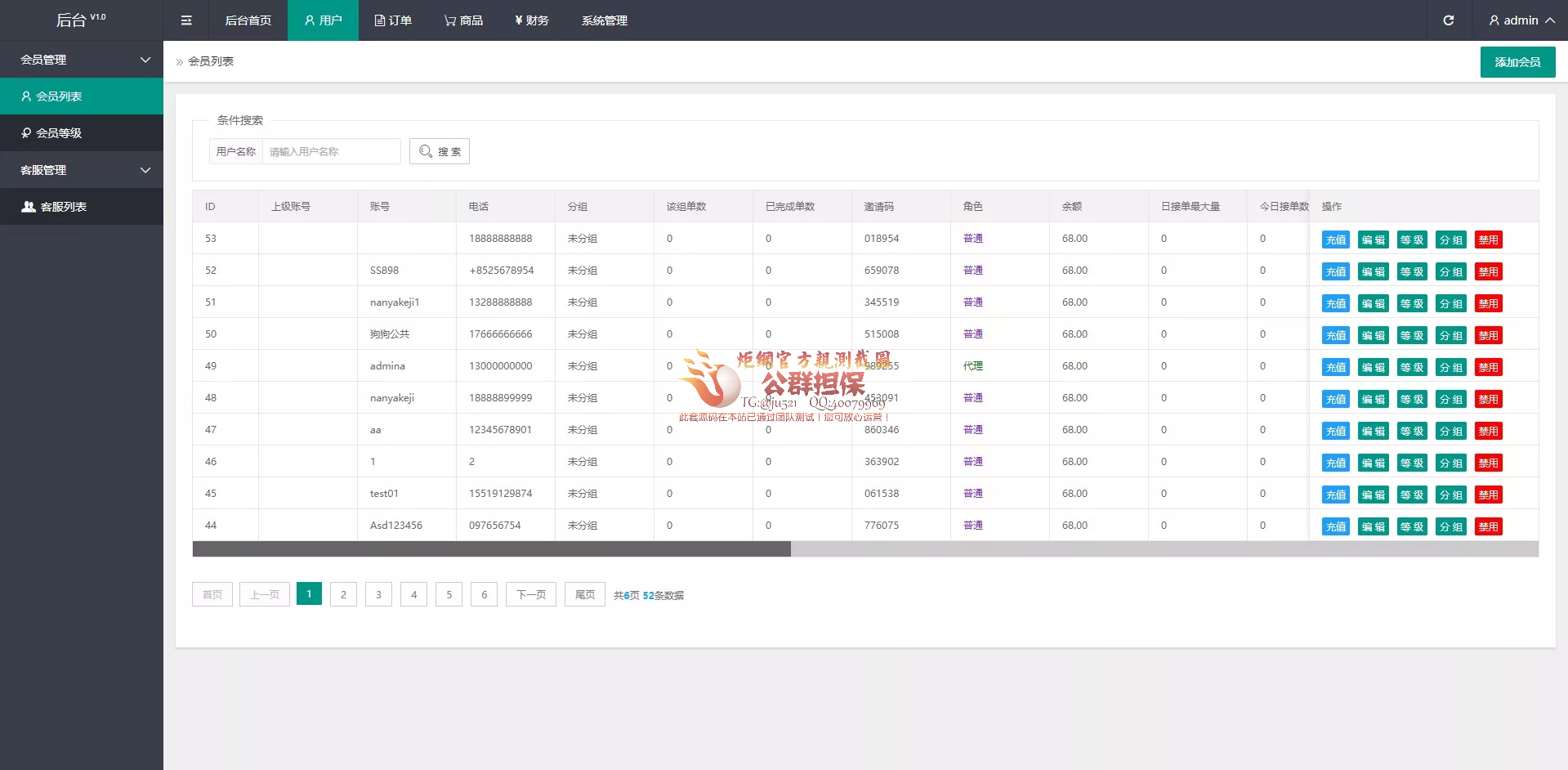Click 禁用 for user ID 53
1568x770 pixels.
1488,240
